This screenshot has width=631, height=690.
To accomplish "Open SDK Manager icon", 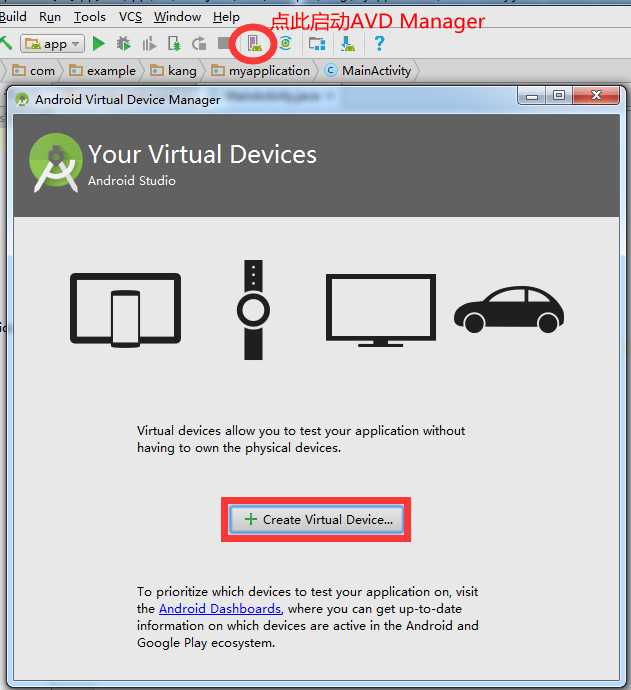I will click(x=348, y=44).
